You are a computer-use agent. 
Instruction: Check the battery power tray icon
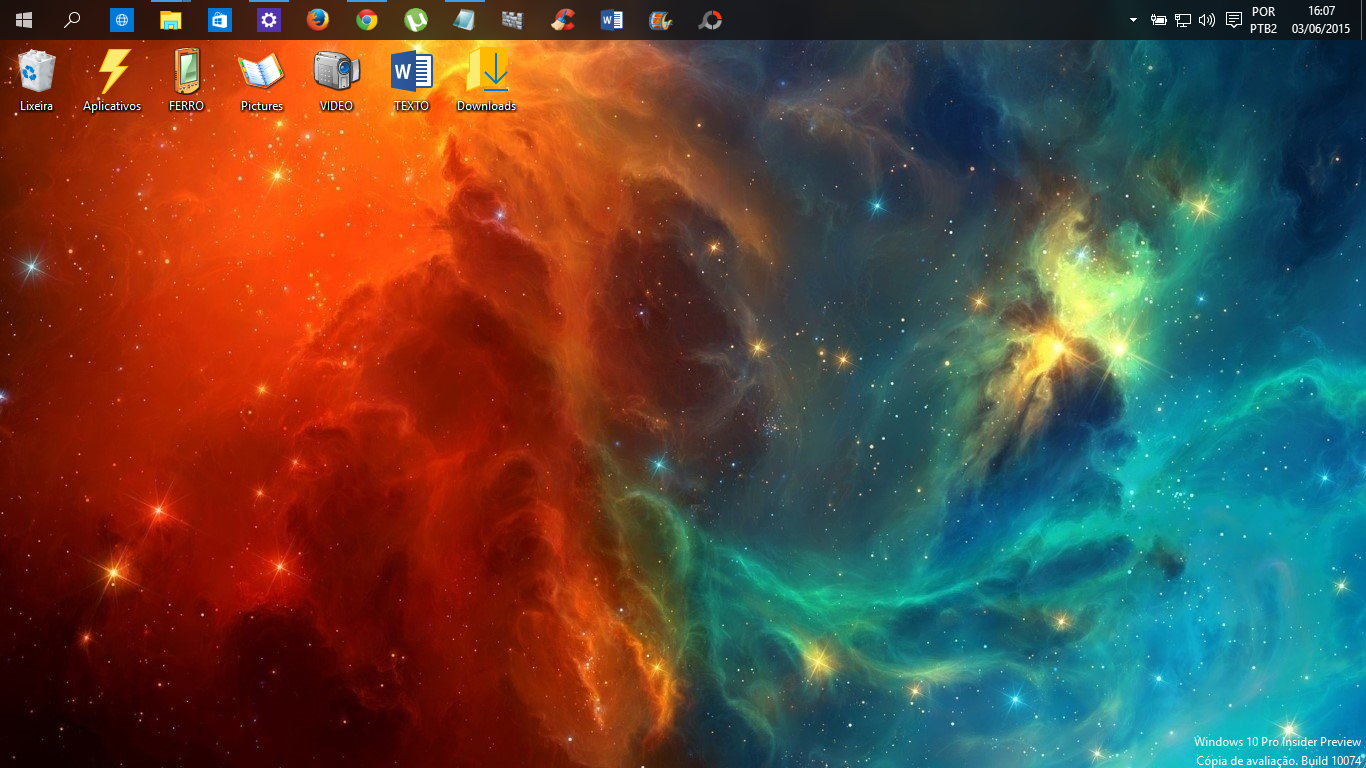coord(1159,20)
